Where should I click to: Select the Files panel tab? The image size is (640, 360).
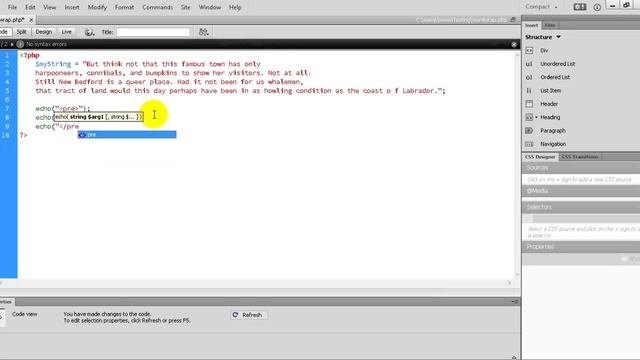click(x=549, y=25)
